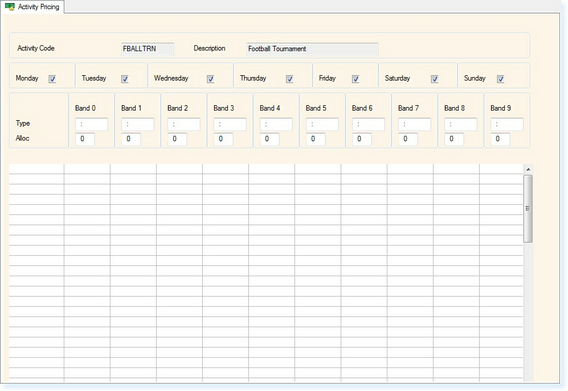Select the Activity Pricing tab

[x=33, y=7]
